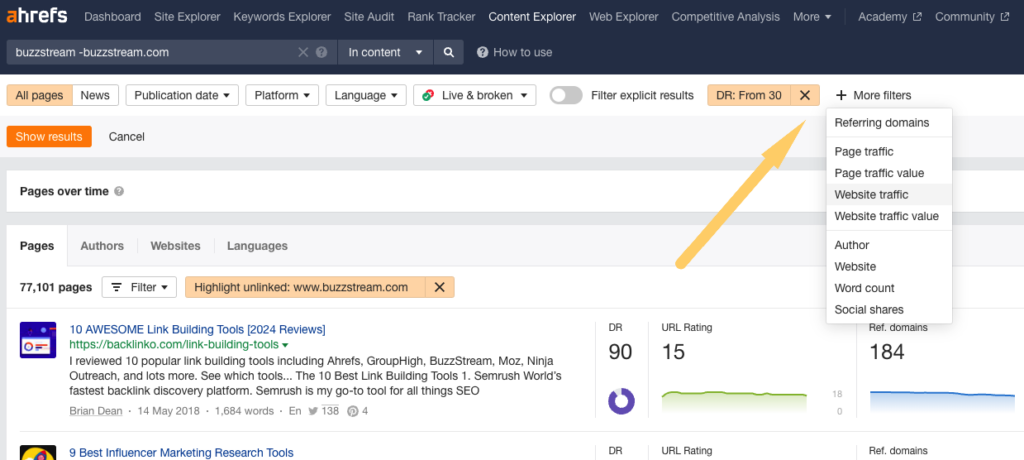Click the Twitter shares icon 138
Image resolution: width=1024 pixels, height=460 pixels.
point(313,411)
